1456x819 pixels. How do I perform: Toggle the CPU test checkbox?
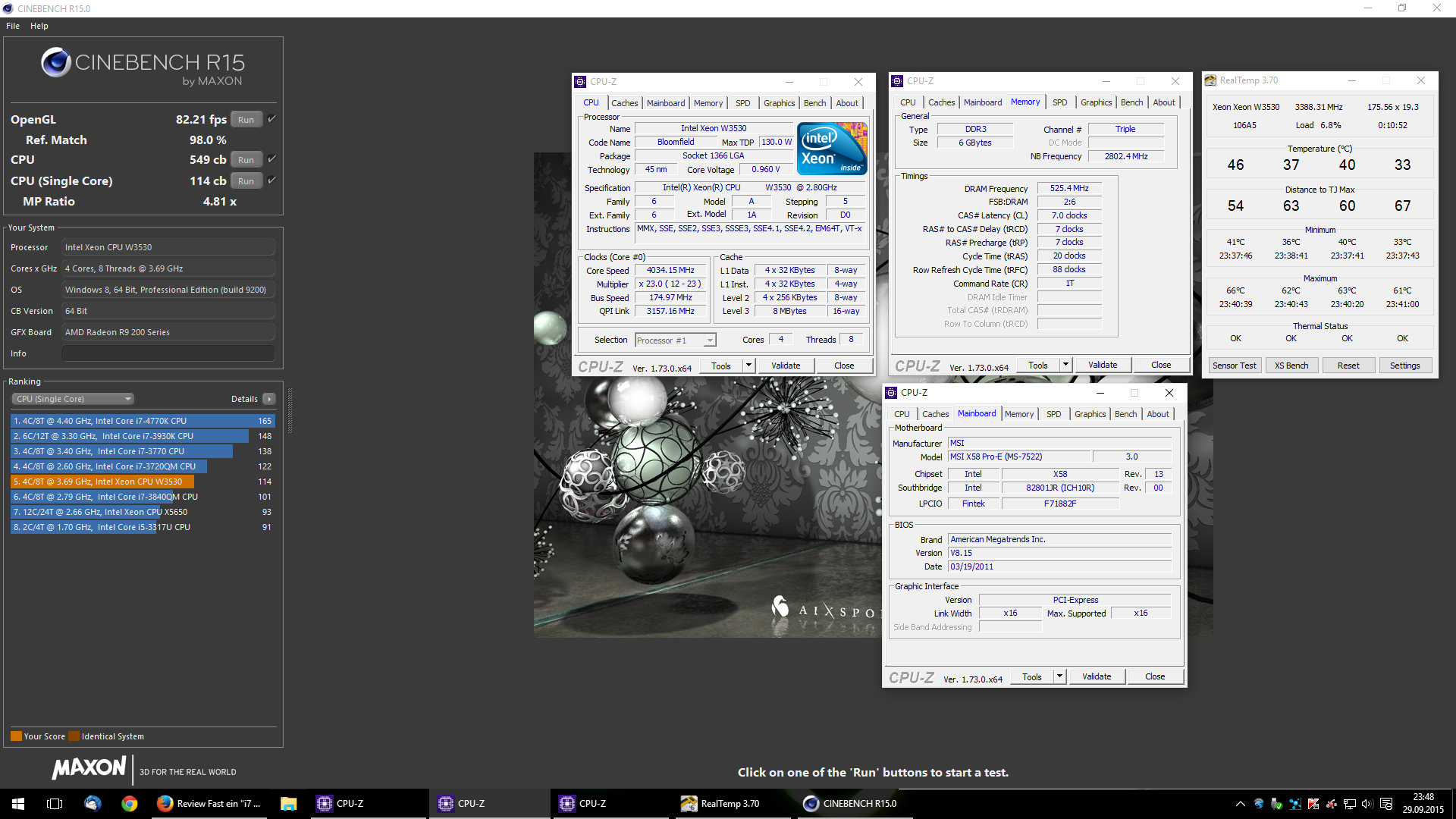point(271,159)
